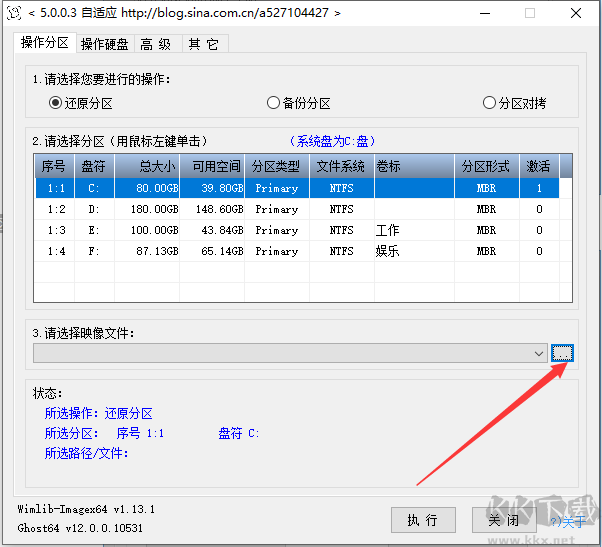Screen dimensions: 602x547
Task: Click the 卷标 column header
Action: point(414,166)
